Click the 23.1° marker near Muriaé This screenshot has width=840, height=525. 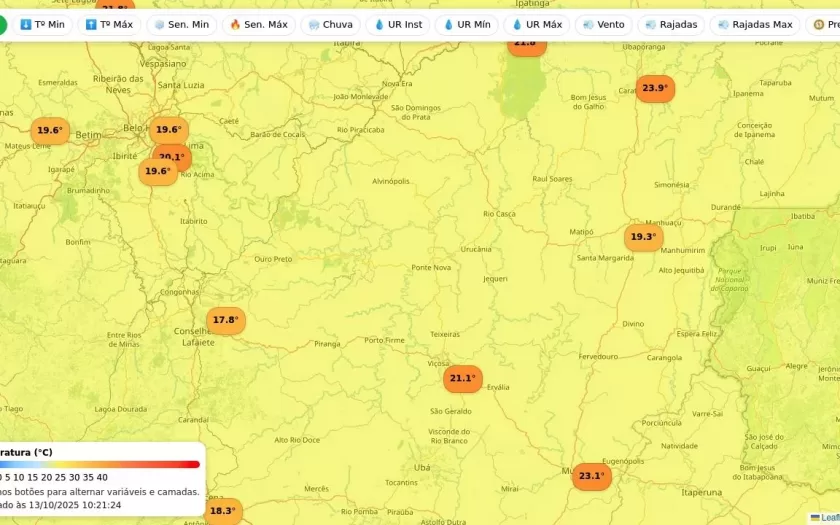pos(591,476)
